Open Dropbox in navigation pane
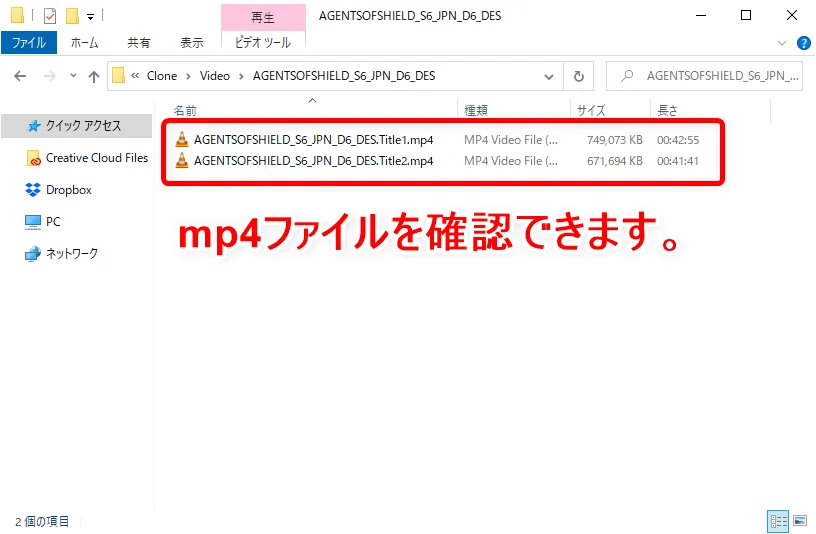 point(69,190)
